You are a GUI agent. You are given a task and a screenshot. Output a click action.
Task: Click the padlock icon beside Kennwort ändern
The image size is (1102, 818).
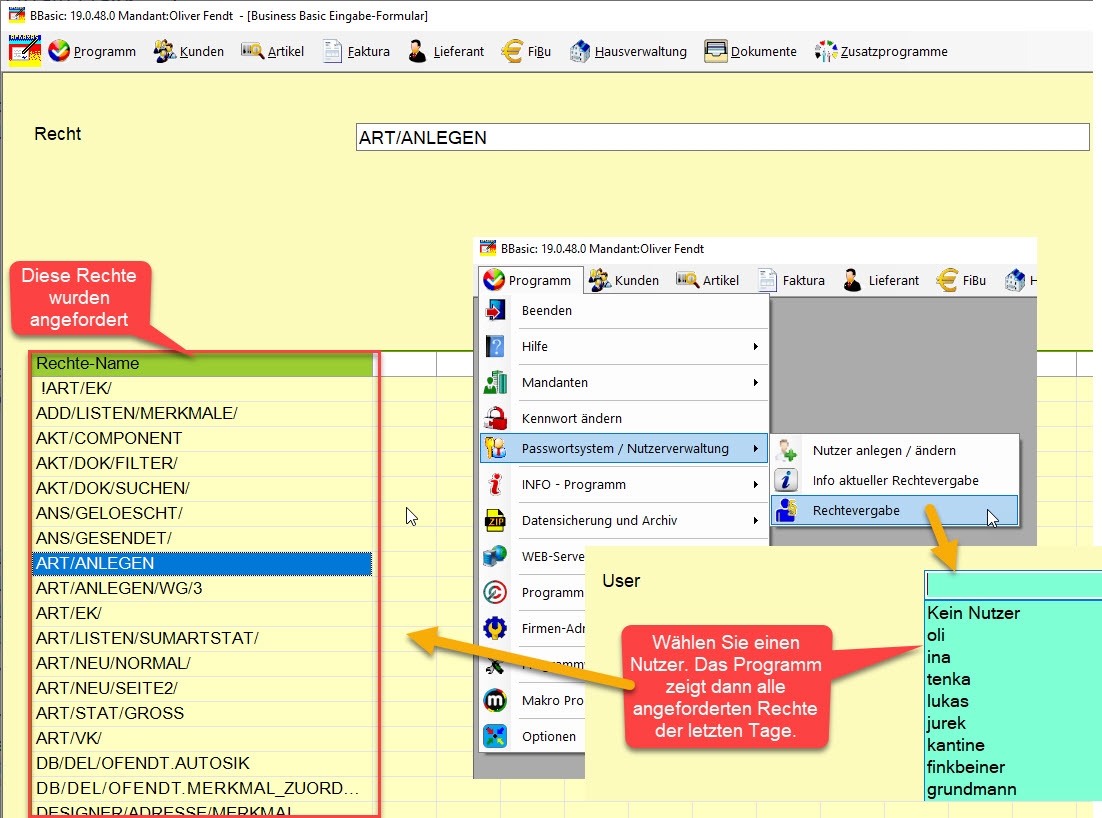click(495, 418)
